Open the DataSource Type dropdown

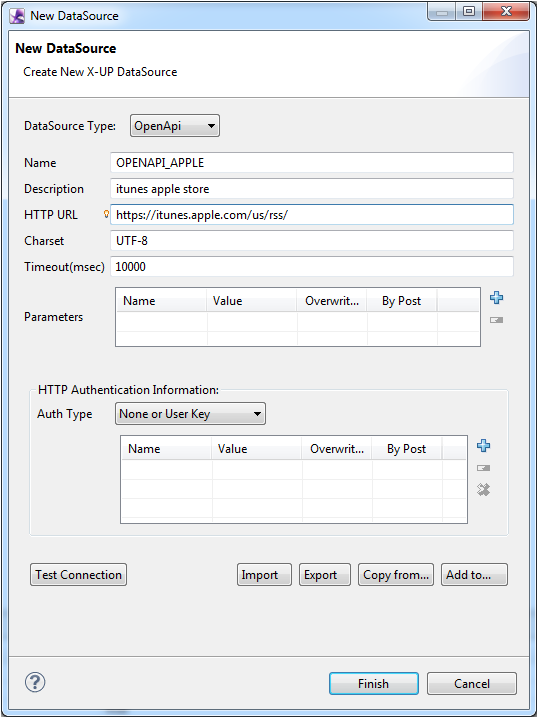click(x=175, y=126)
